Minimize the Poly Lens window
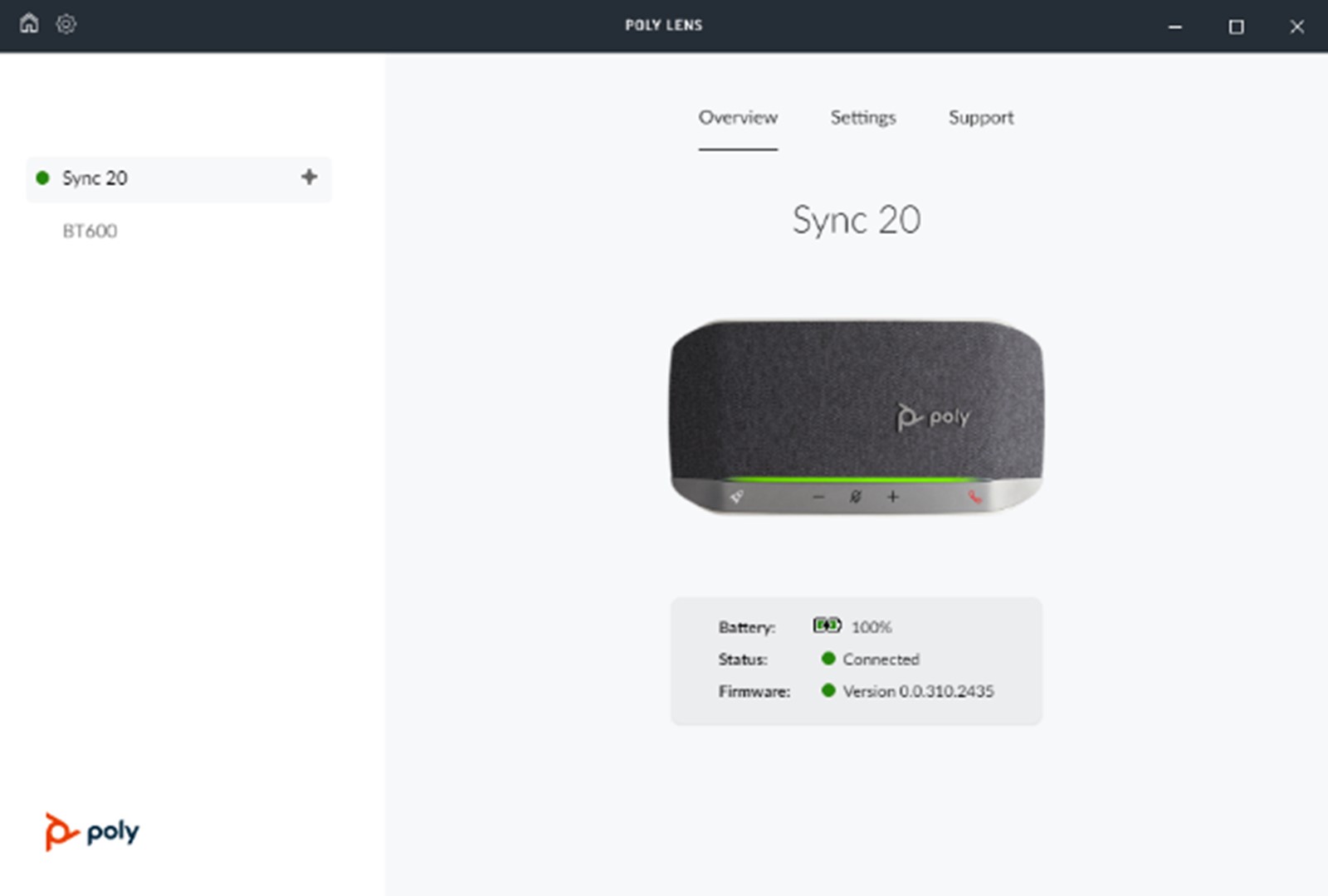Viewport: 1328px width, 896px height. tap(1174, 27)
